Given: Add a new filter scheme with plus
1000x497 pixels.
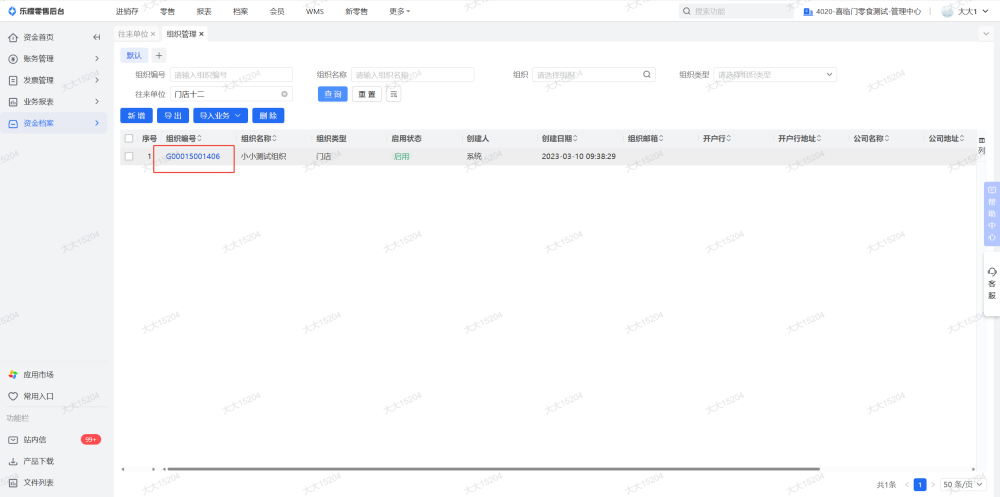Looking at the screenshot, I should [159, 56].
